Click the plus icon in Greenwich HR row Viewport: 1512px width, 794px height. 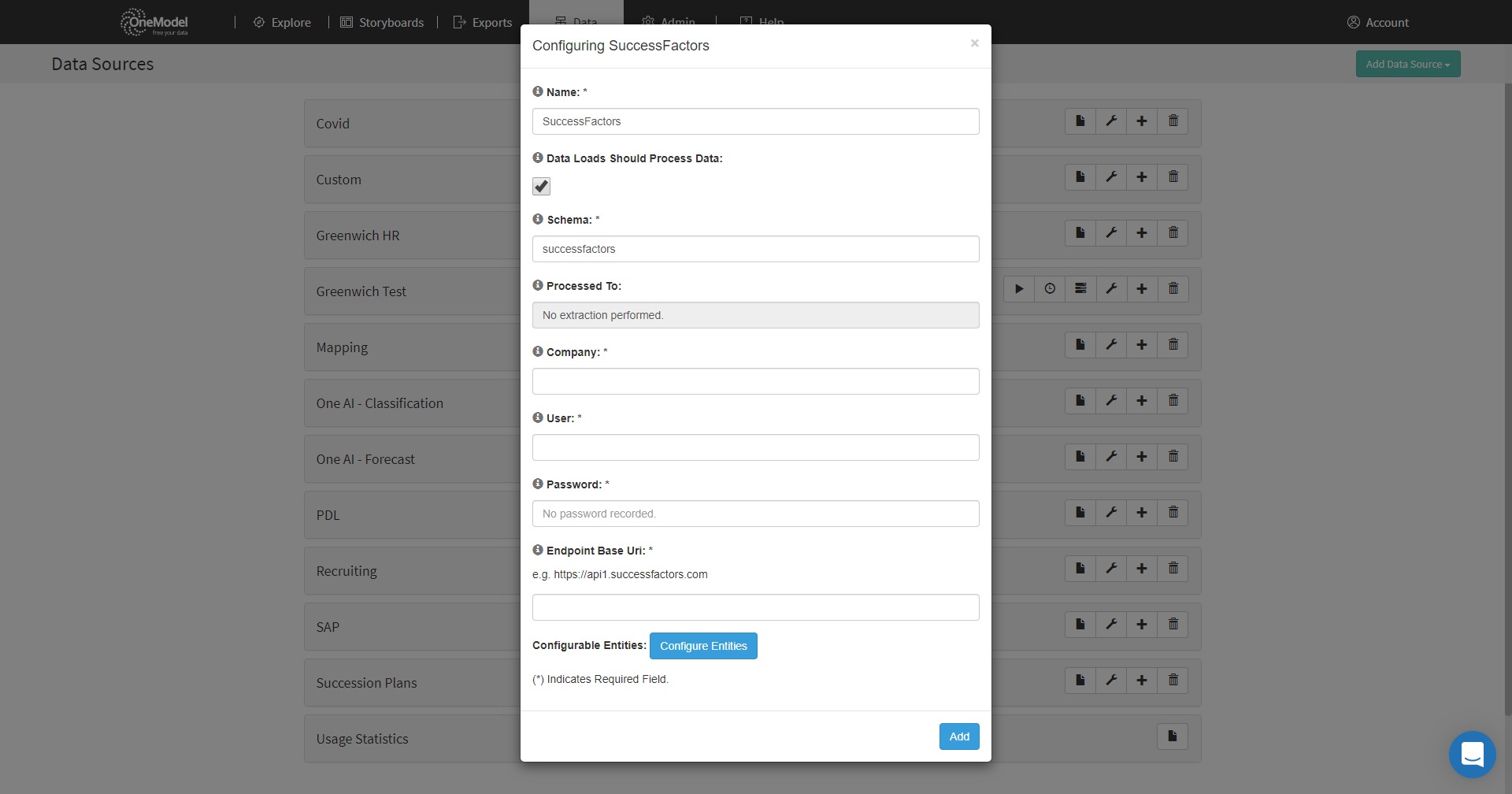click(1142, 233)
